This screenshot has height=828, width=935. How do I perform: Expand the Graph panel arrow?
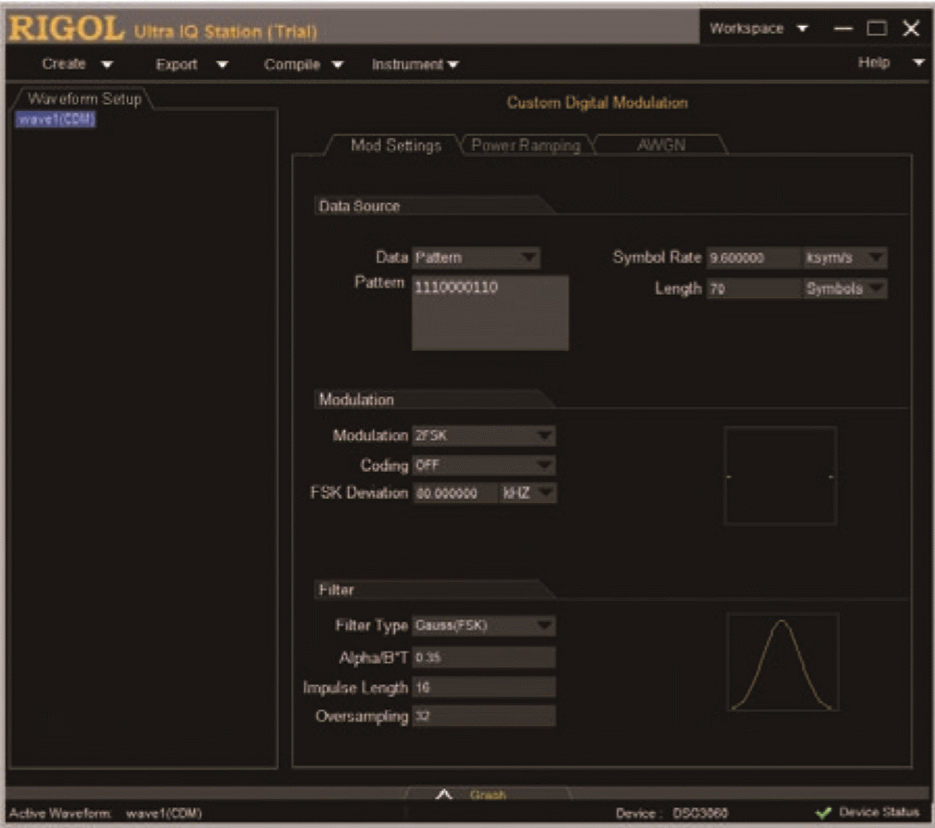(446, 795)
